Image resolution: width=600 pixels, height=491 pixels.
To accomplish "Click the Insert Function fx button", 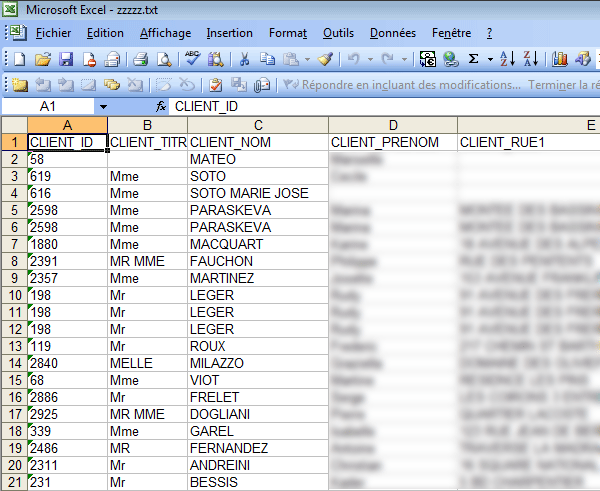I will coord(161,106).
